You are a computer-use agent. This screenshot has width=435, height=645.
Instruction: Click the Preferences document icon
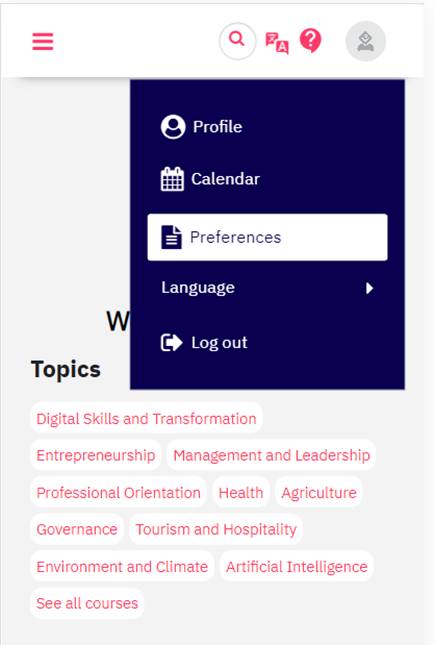point(171,237)
